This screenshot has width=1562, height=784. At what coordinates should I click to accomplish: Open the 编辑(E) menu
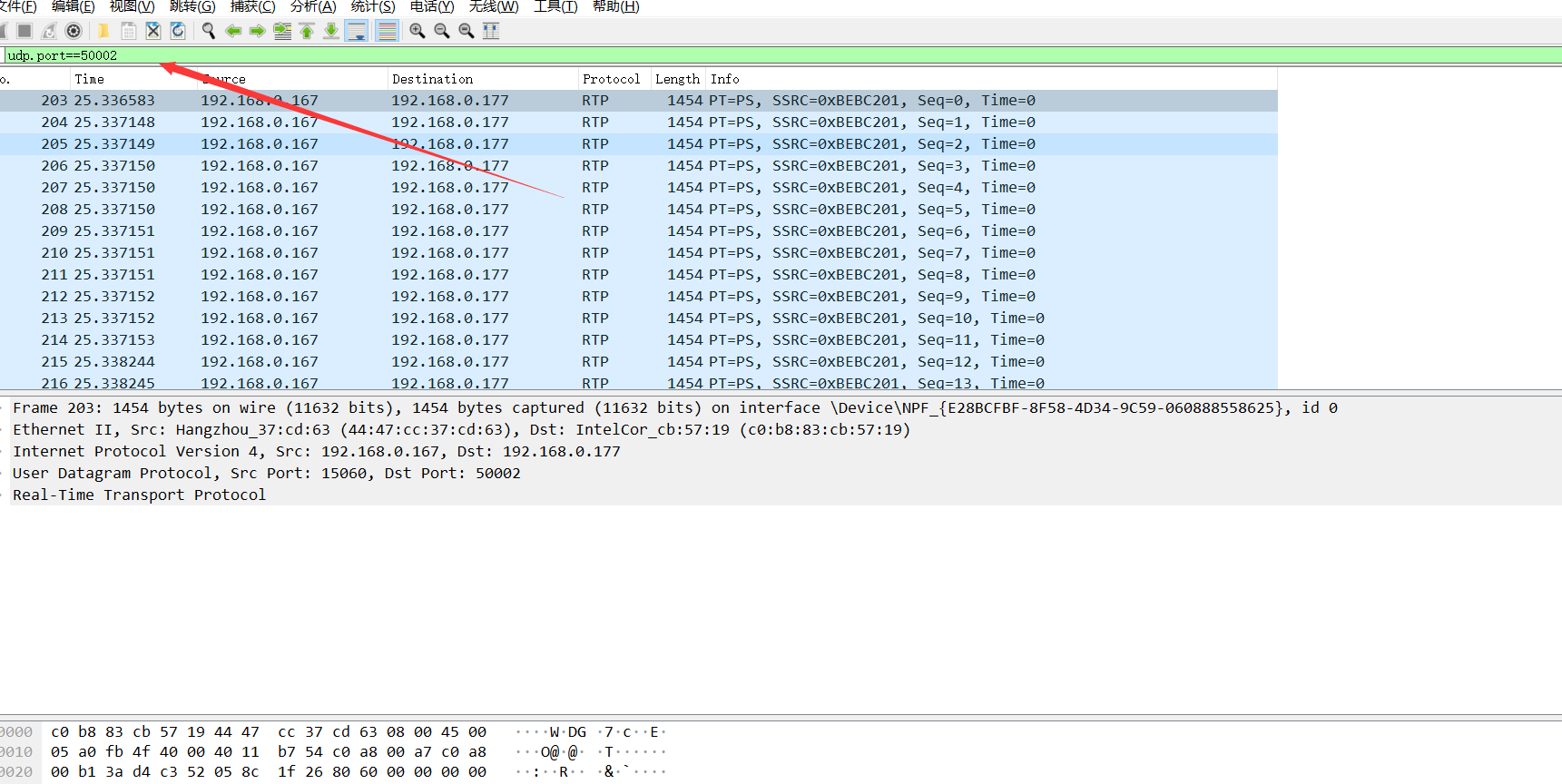[73, 6]
